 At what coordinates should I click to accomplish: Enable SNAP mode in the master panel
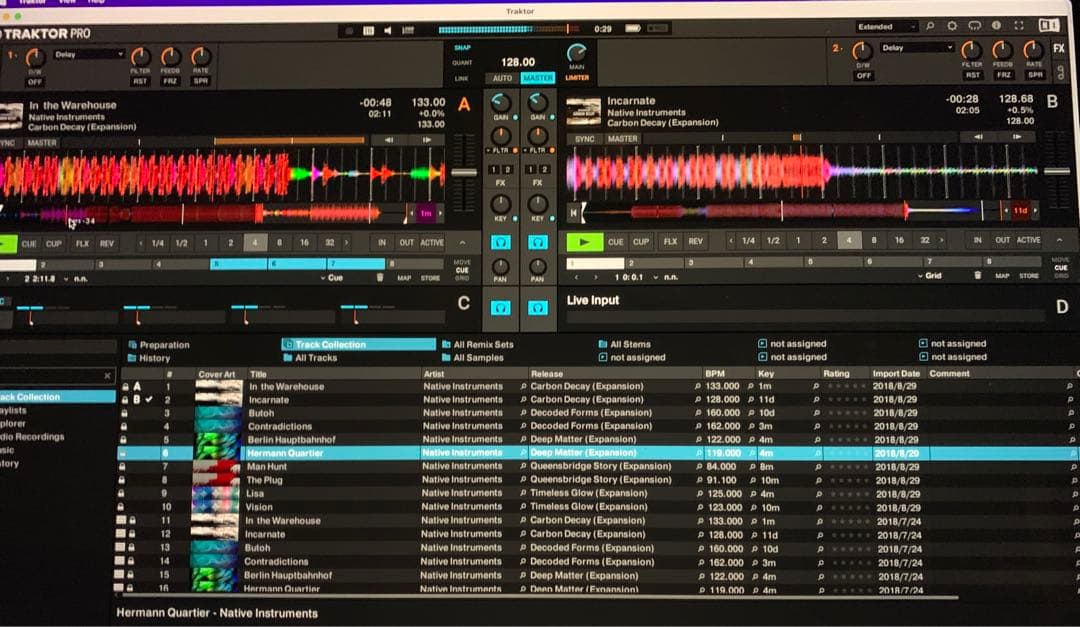click(x=462, y=47)
